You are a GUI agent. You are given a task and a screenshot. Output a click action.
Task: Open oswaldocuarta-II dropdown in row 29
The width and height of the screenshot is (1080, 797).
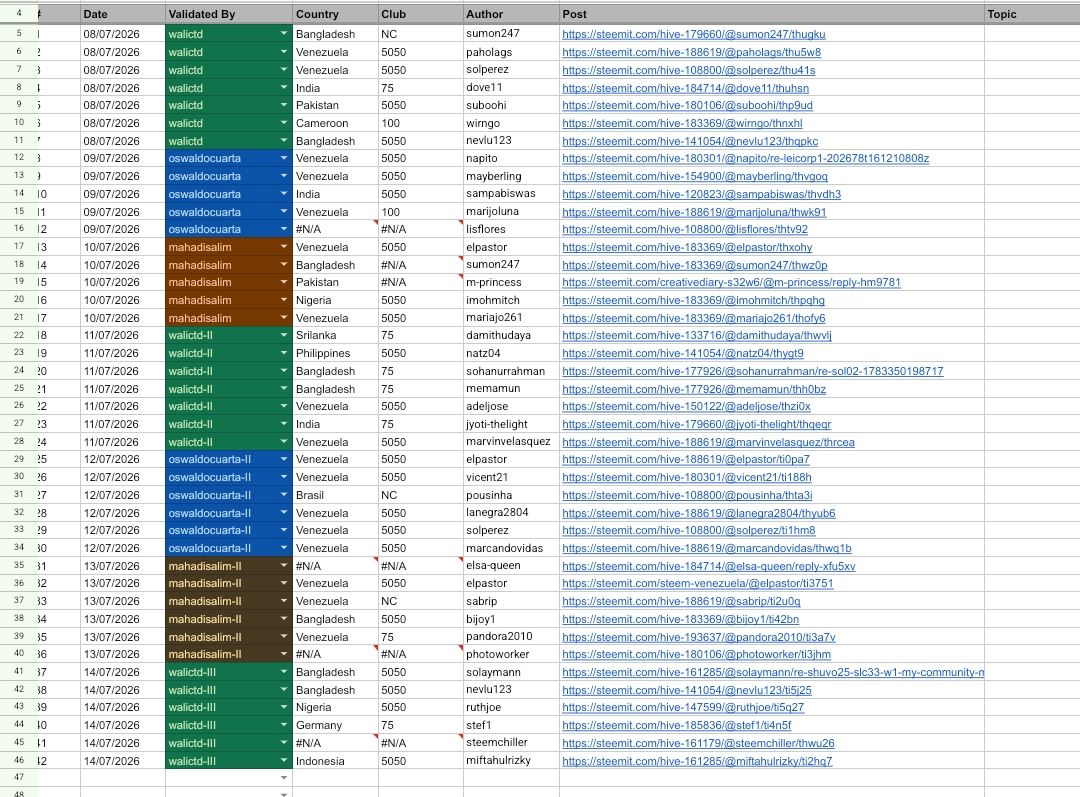[x=284, y=459]
